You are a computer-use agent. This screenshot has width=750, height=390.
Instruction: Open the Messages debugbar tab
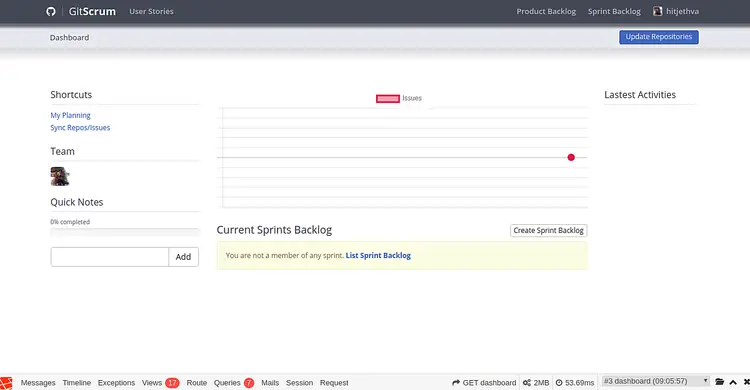coord(38,383)
